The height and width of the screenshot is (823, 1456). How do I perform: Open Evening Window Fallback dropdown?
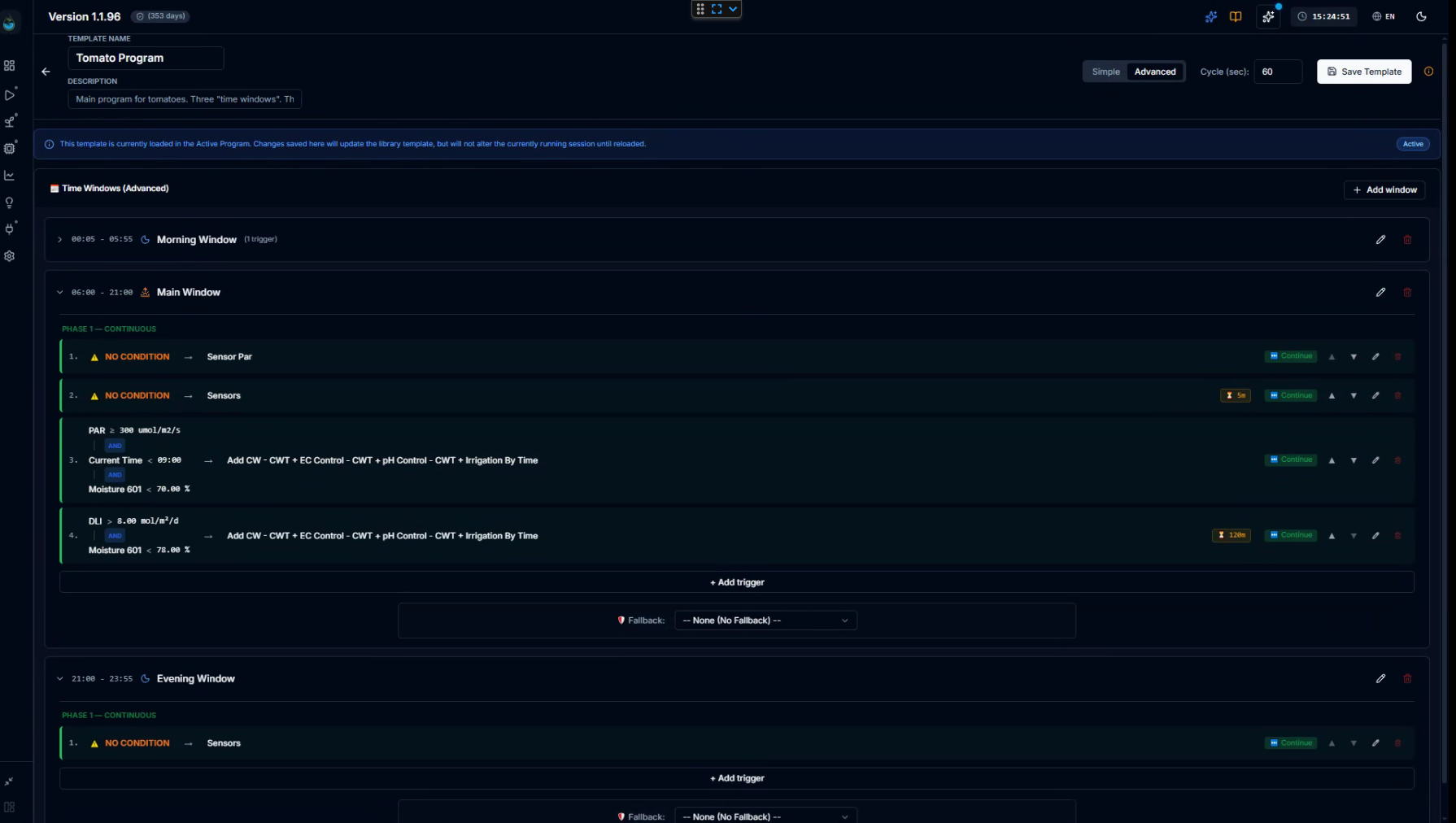pyautogui.click(x=765, y=816)
